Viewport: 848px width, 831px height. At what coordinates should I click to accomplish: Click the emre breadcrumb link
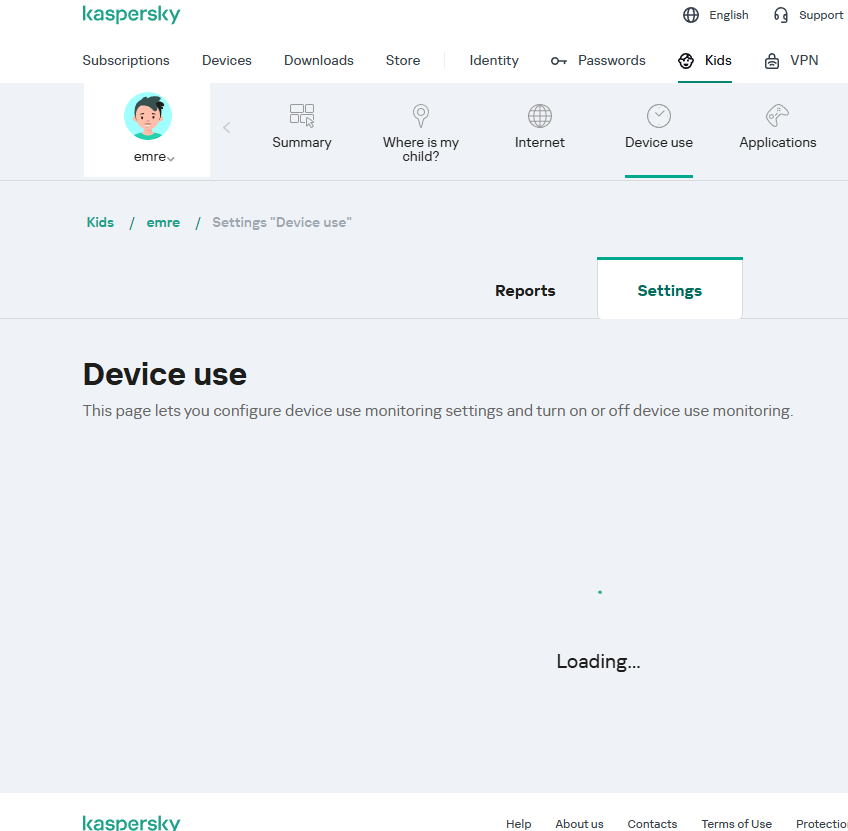[x=163, y=223]
